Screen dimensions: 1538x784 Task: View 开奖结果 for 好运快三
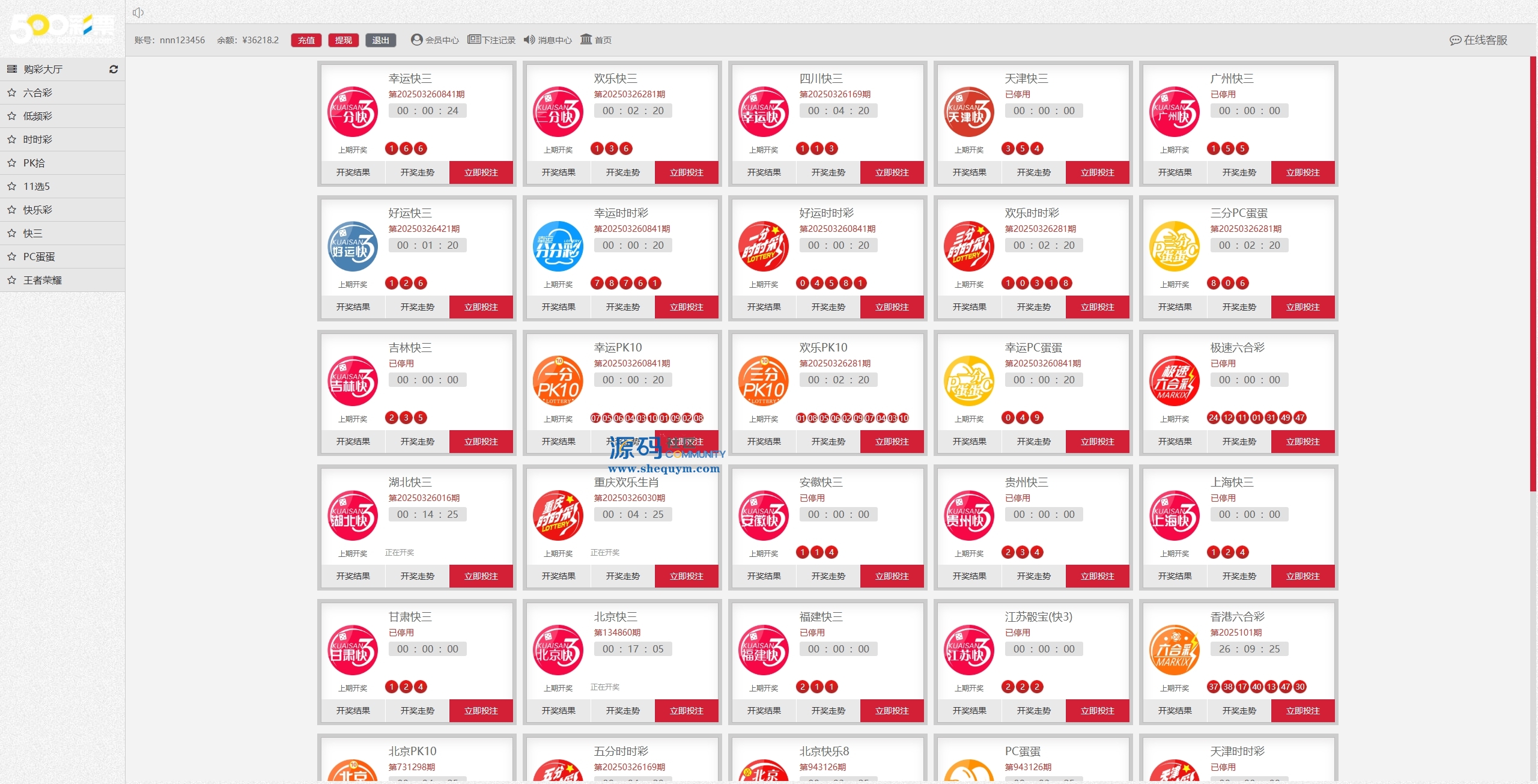(x=353, y=307)
